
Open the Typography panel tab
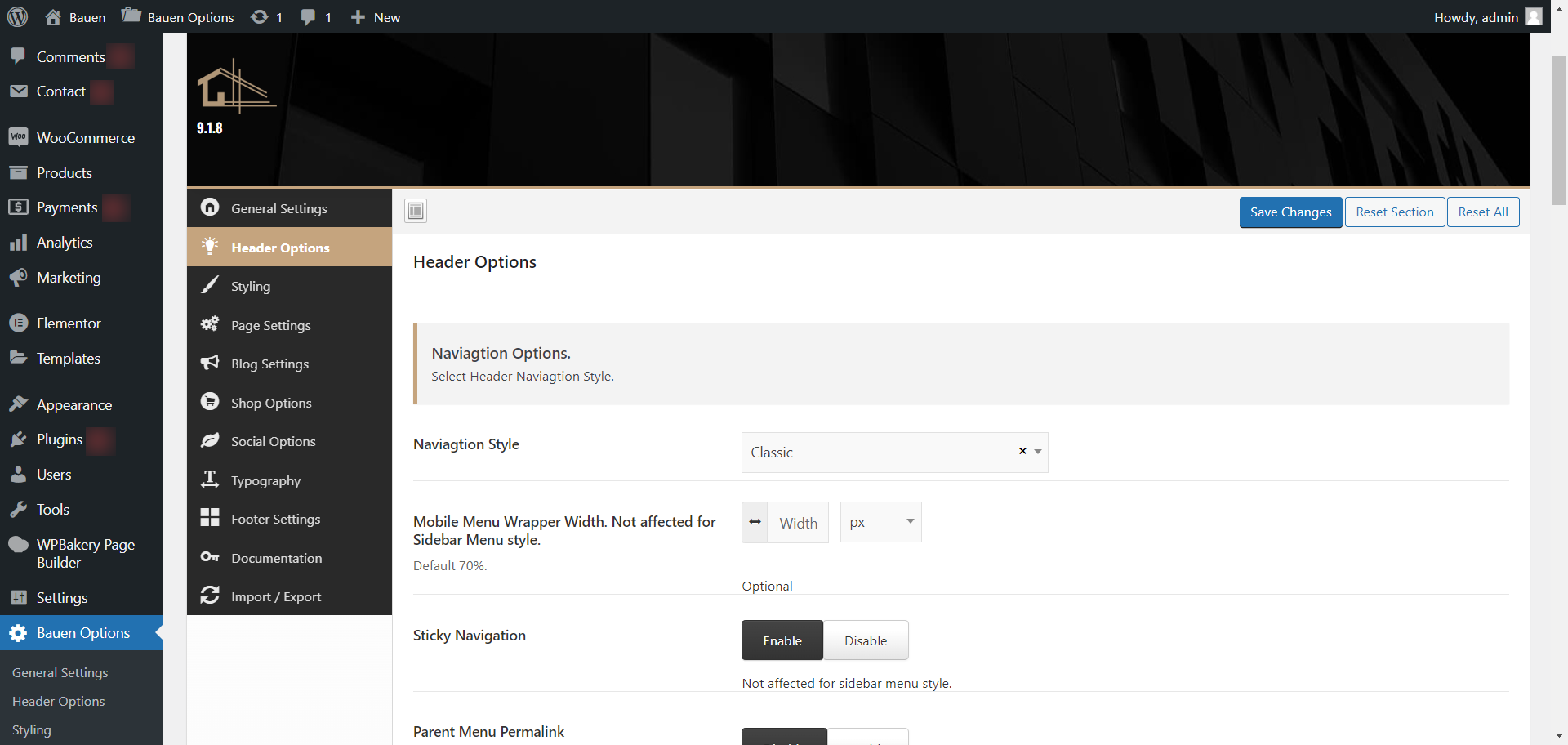[289, 480]
